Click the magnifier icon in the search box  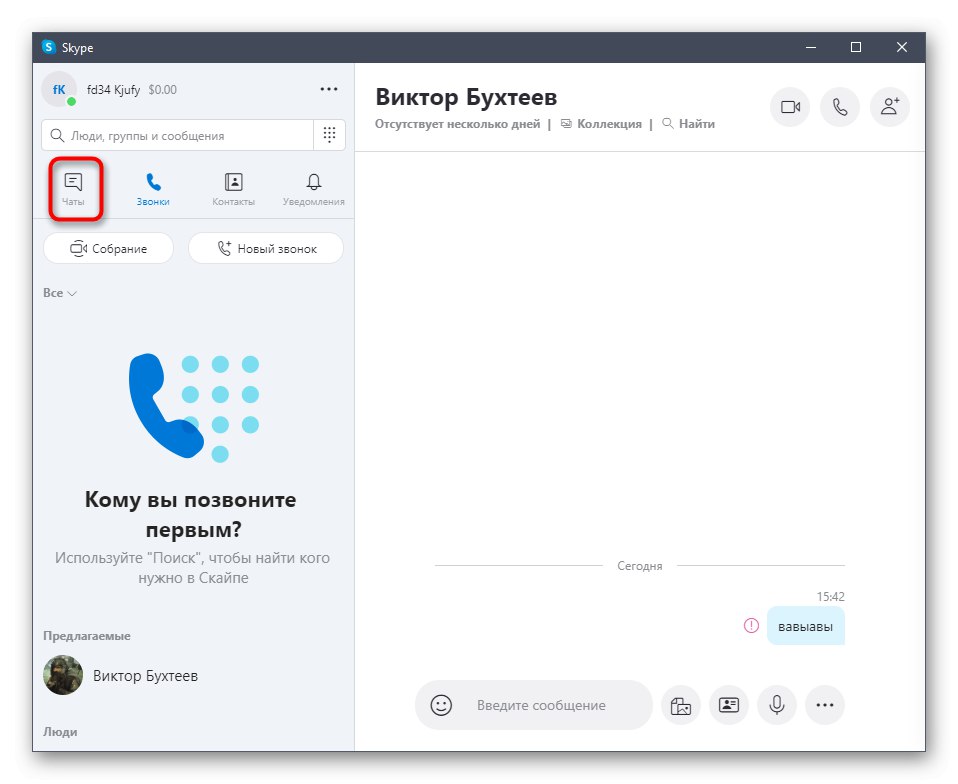point(57,135)
